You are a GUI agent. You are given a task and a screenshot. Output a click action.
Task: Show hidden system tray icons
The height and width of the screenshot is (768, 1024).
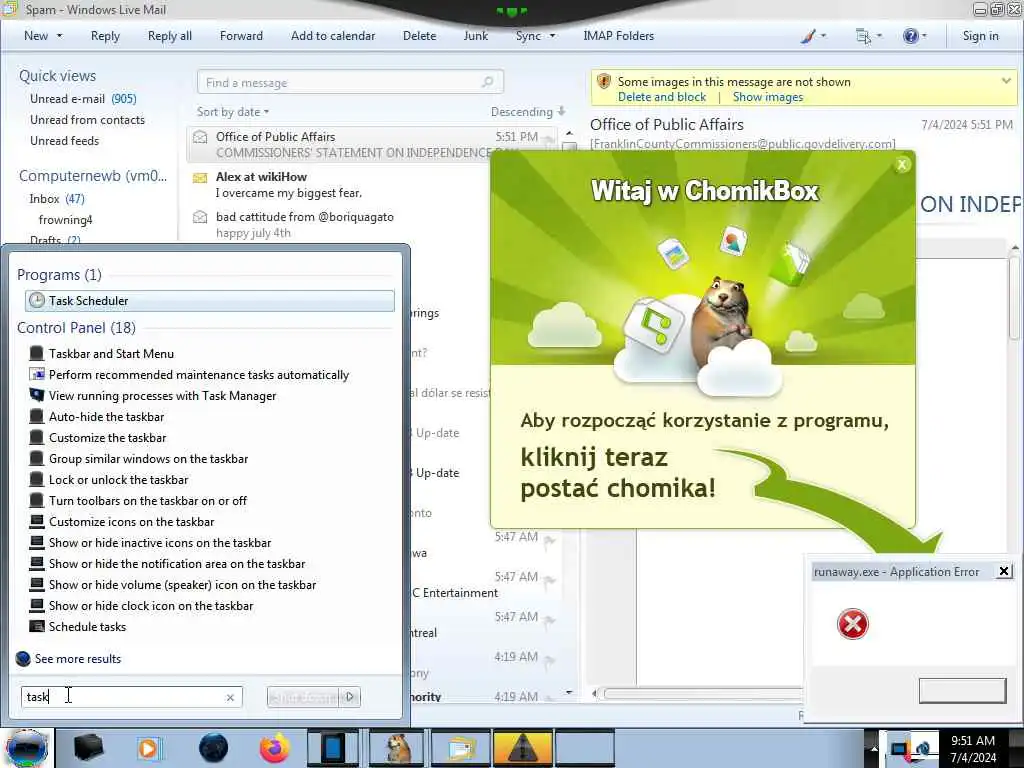click(x=874, y=748)
